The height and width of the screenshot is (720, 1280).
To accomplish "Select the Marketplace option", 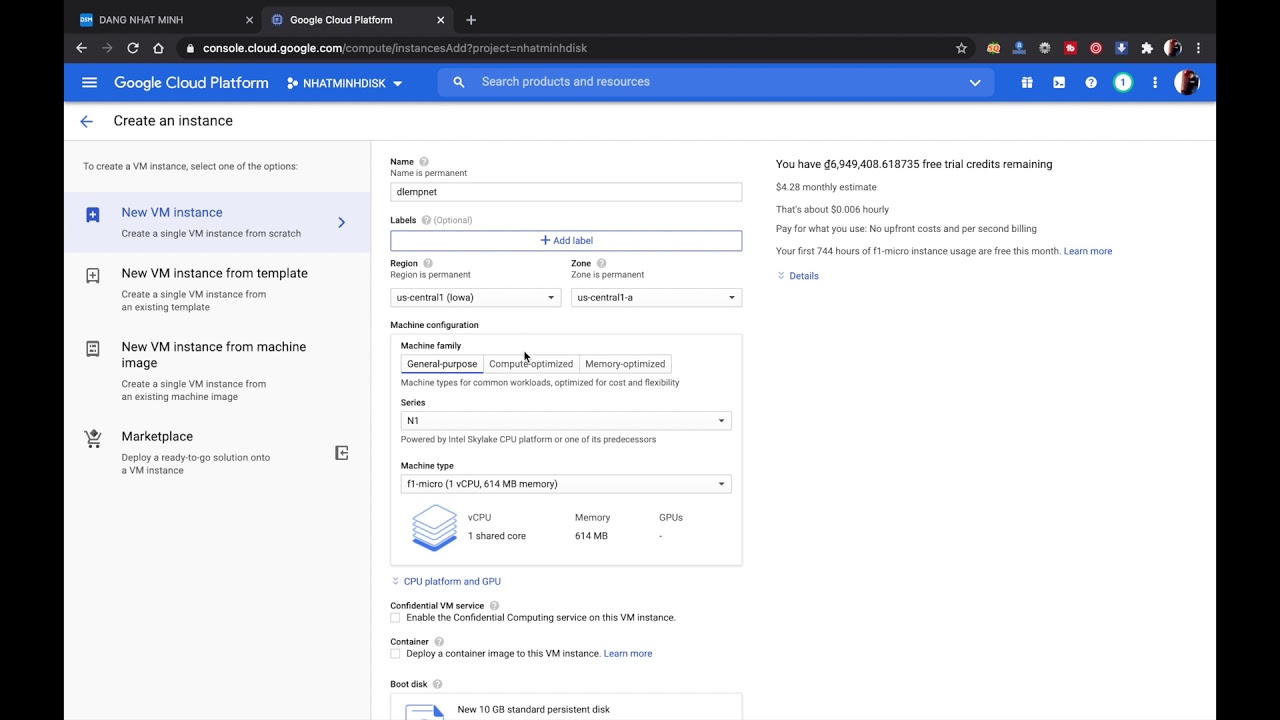I will [x=217, y=452].
